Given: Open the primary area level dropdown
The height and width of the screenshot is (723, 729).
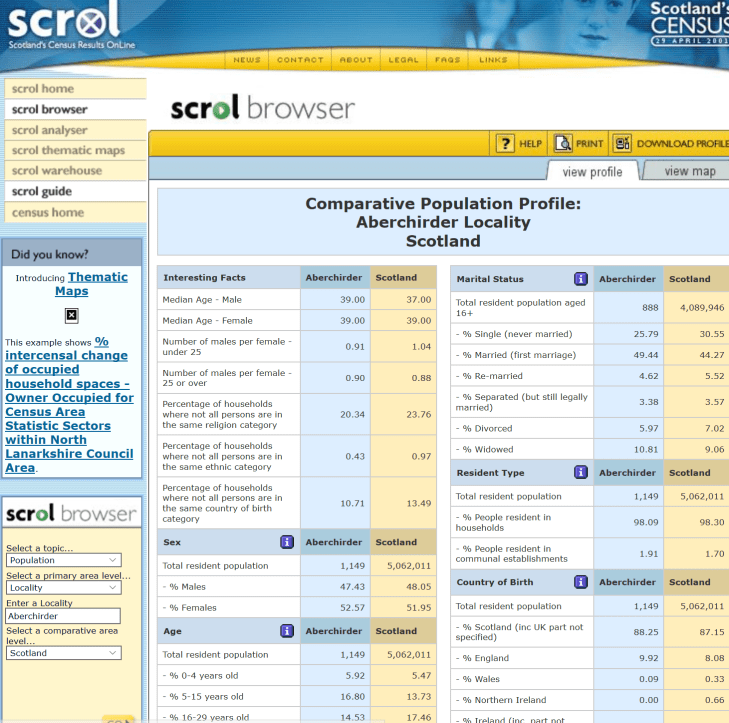Looking at the screenshot, I should [64, 588].
